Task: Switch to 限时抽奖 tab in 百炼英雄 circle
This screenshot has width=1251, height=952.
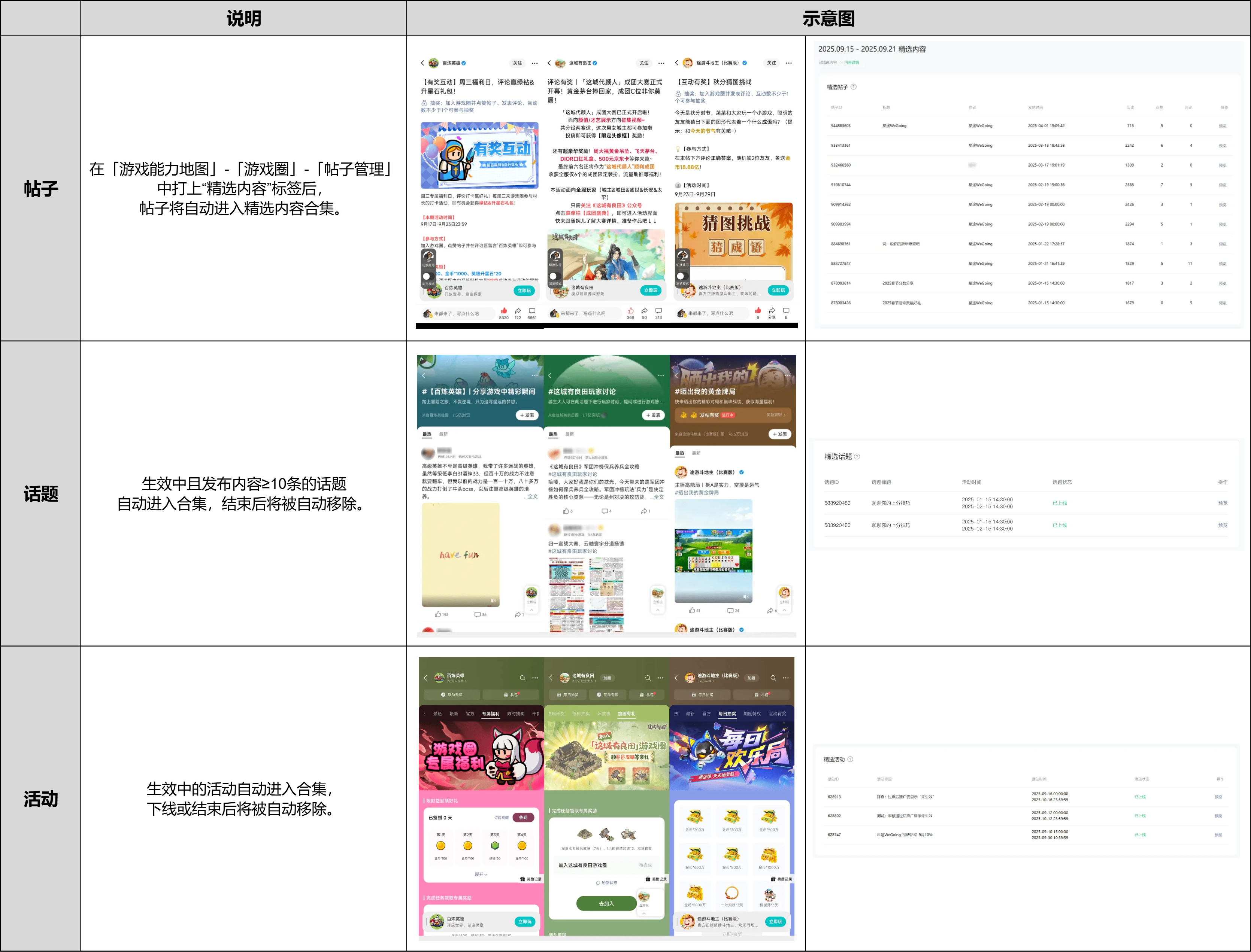Action: coord(515,714)
